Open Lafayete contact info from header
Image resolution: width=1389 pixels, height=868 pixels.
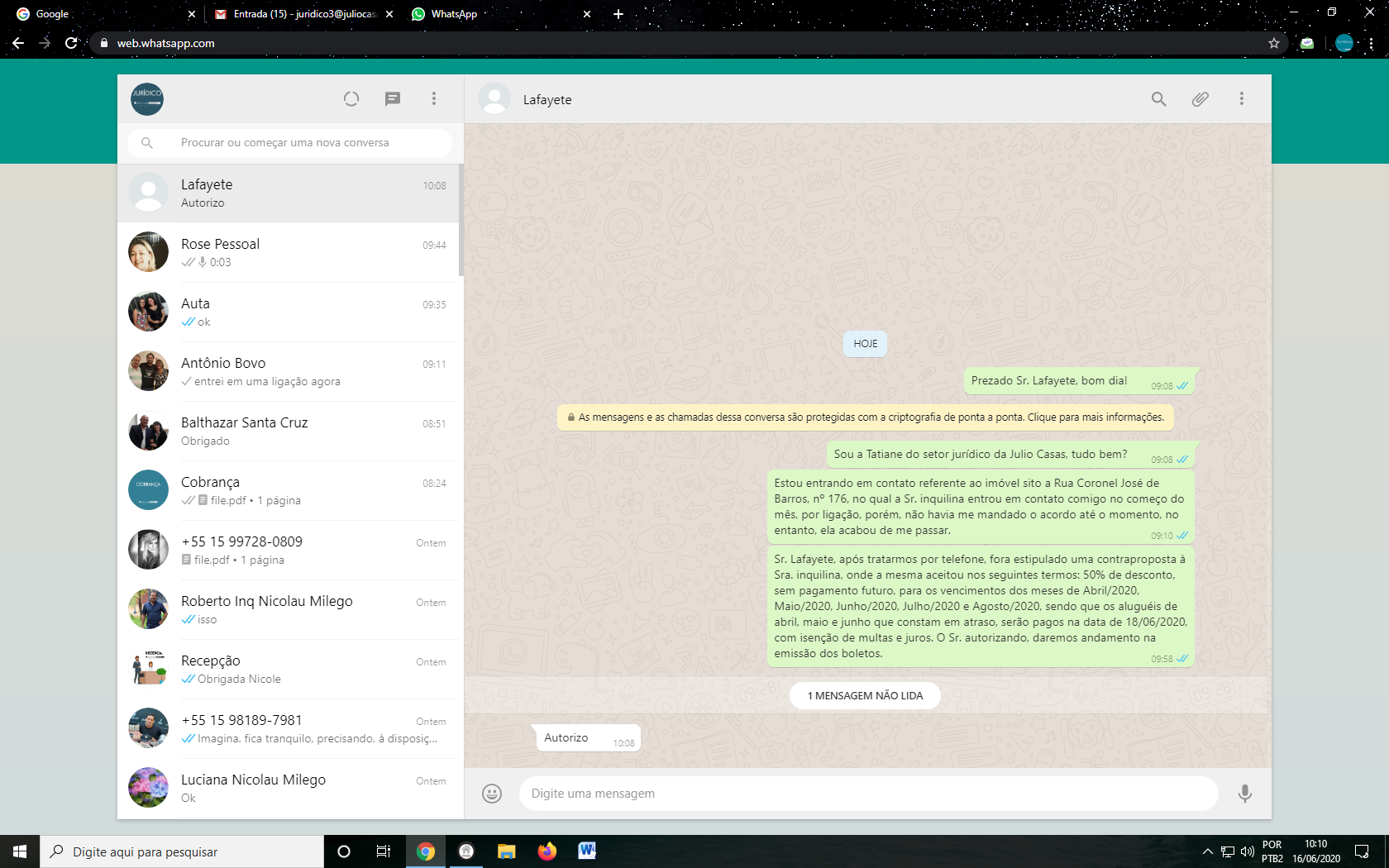click(x=547, y=100)
